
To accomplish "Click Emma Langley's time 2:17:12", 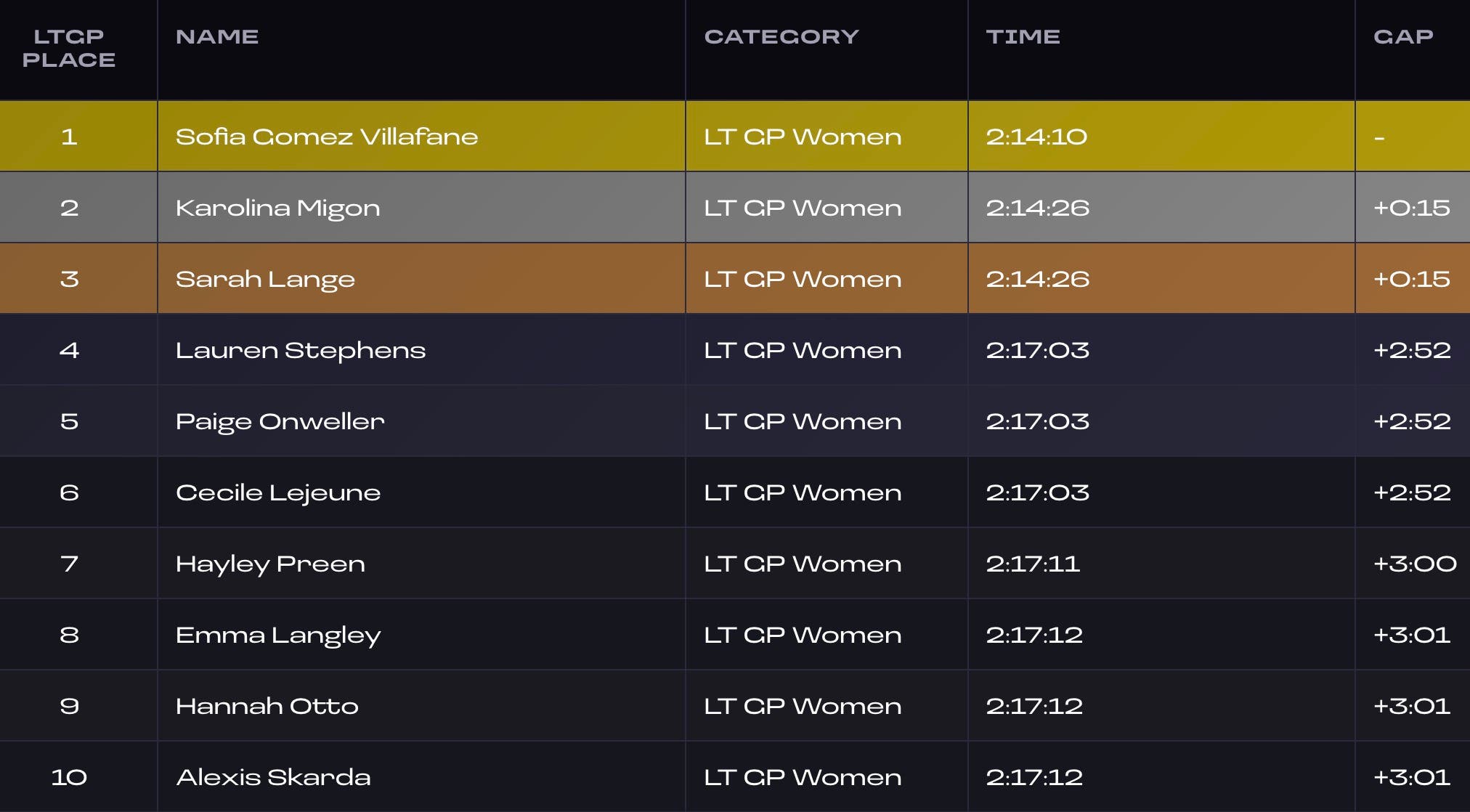I will [1034, 635].
